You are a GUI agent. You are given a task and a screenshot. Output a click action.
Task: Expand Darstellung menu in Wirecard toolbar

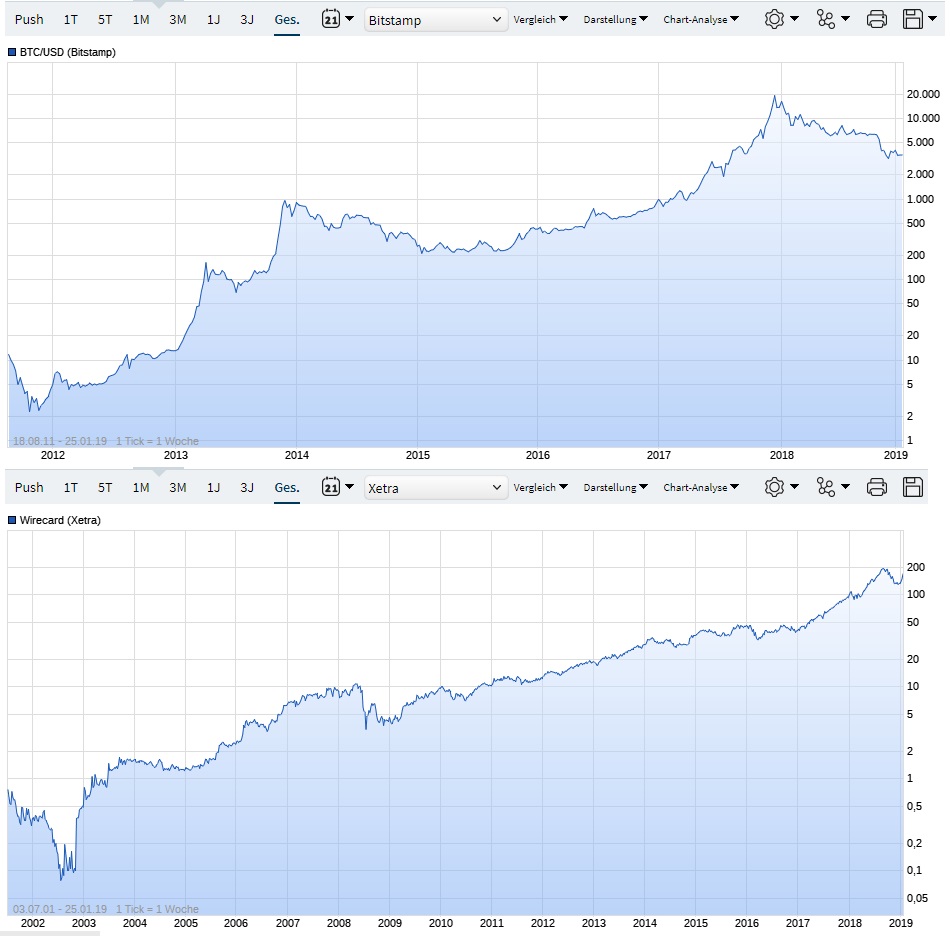616,487
